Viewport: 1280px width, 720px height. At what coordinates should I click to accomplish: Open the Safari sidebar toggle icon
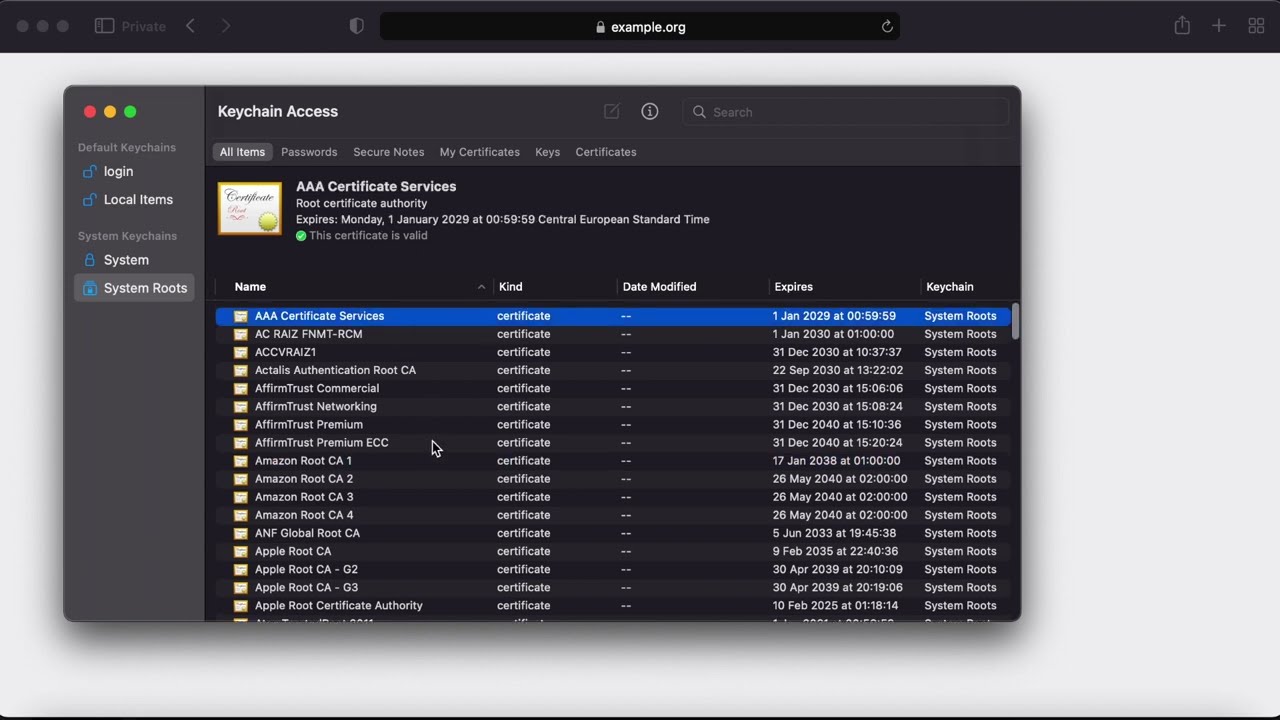104,26
